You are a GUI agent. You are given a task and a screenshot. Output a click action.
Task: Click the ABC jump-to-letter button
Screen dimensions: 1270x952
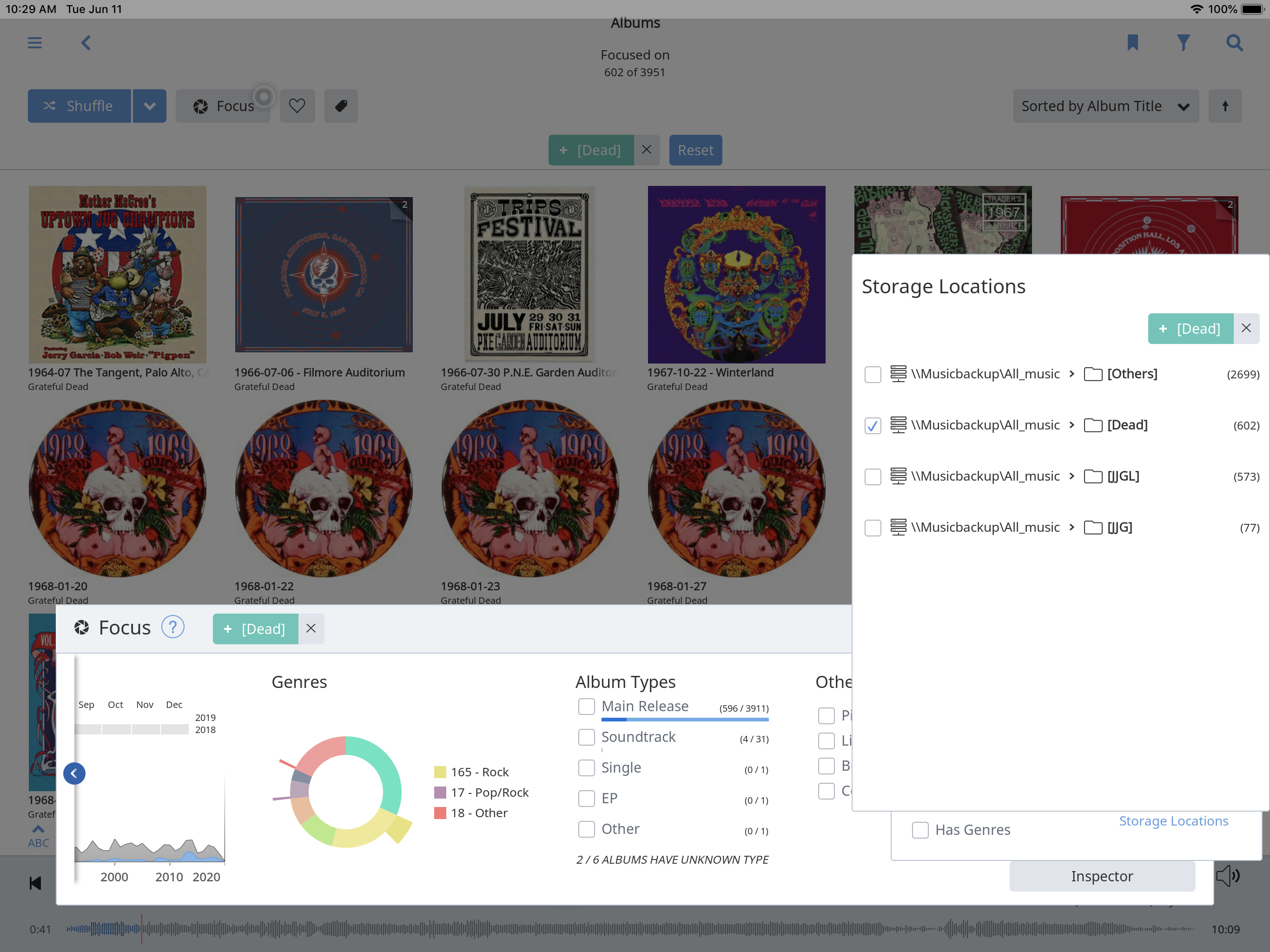click(x=39, y=837)
